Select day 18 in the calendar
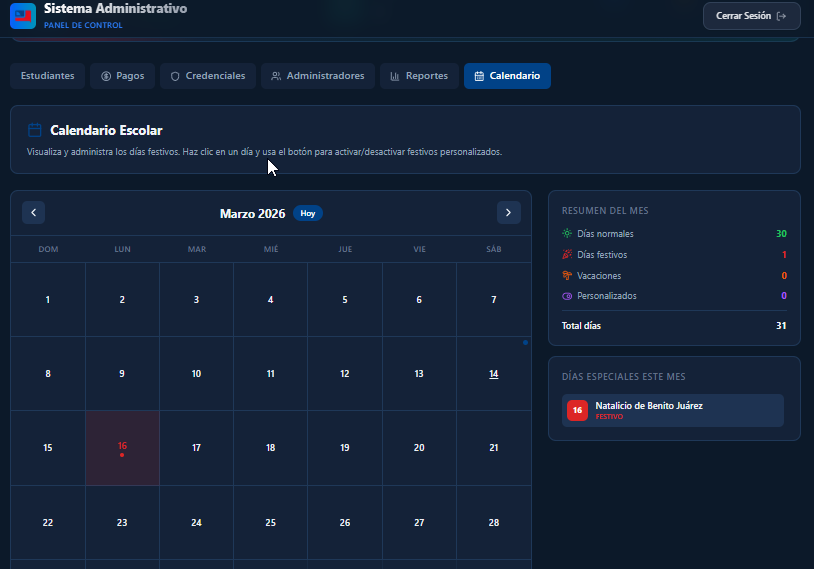 pos(270,448)
